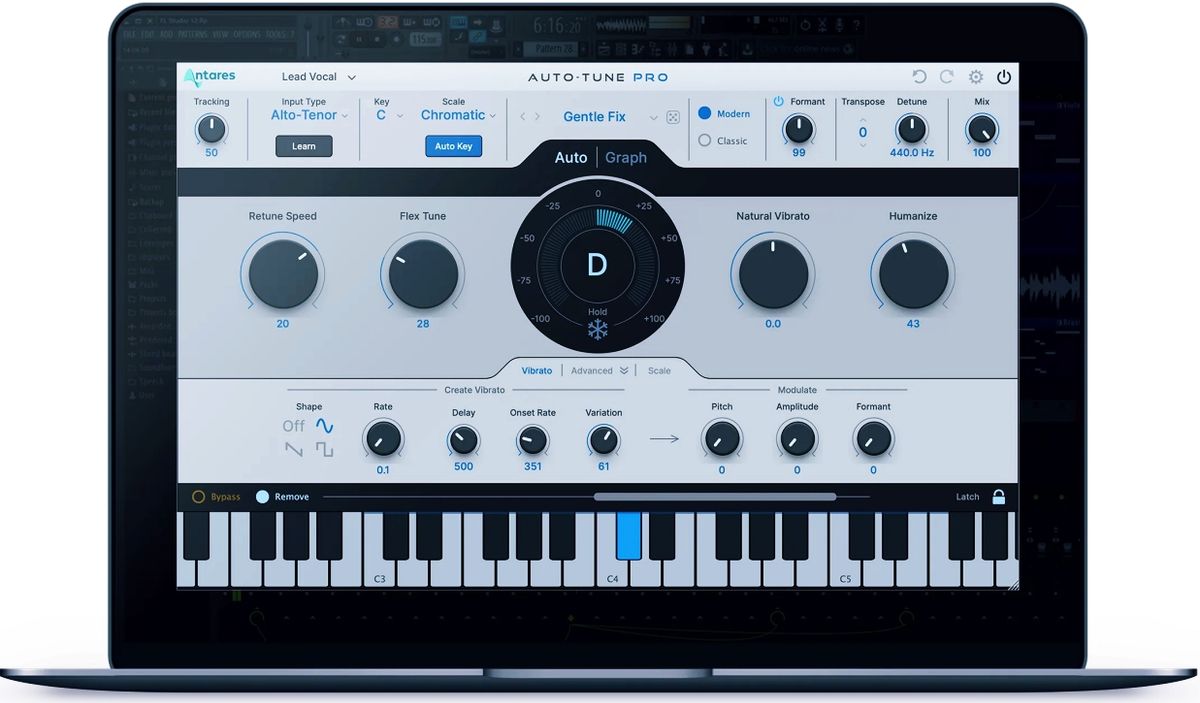Click the redo arrow icon

946,77
